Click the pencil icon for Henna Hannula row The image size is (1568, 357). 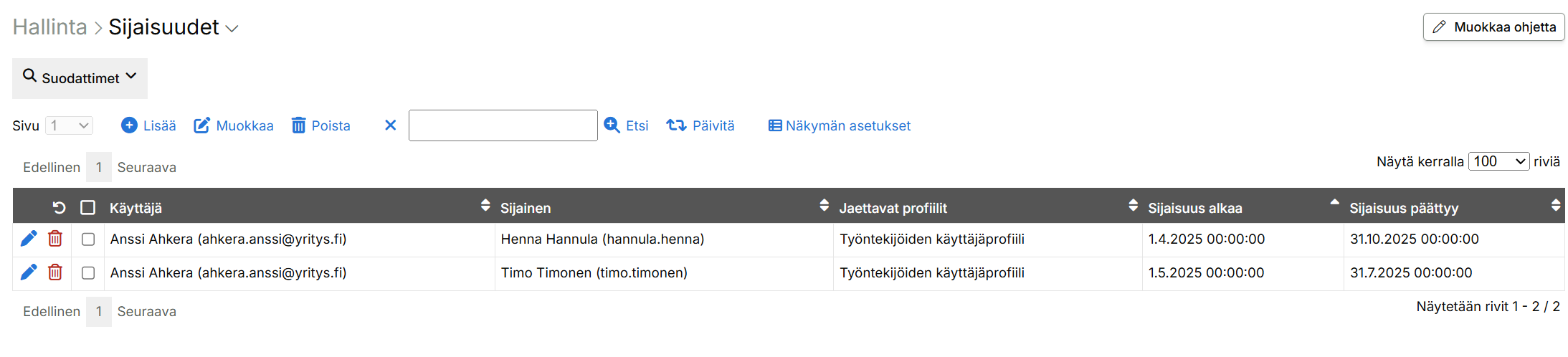(29, 239)
